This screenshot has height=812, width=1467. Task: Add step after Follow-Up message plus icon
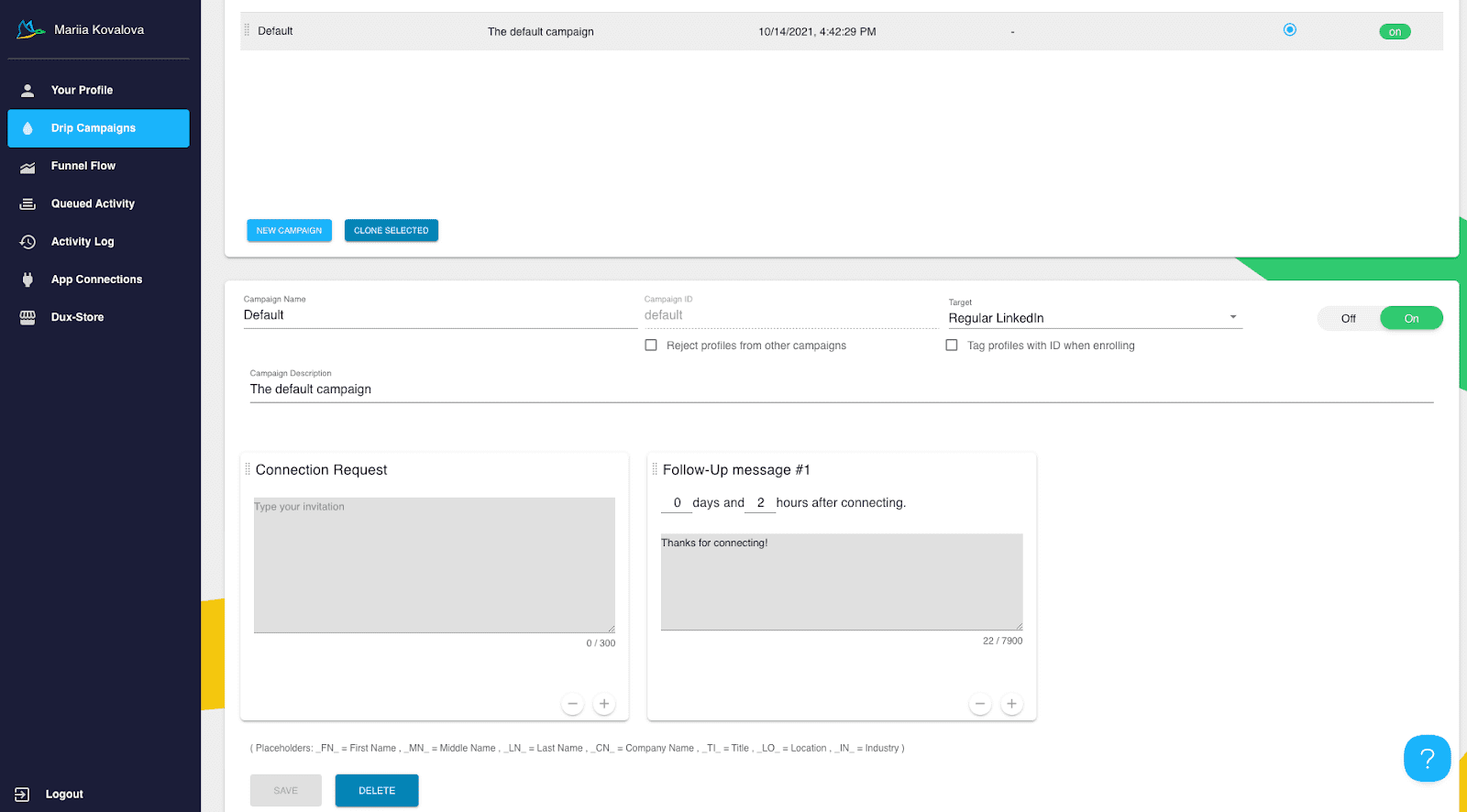[x=1011, y=704]
